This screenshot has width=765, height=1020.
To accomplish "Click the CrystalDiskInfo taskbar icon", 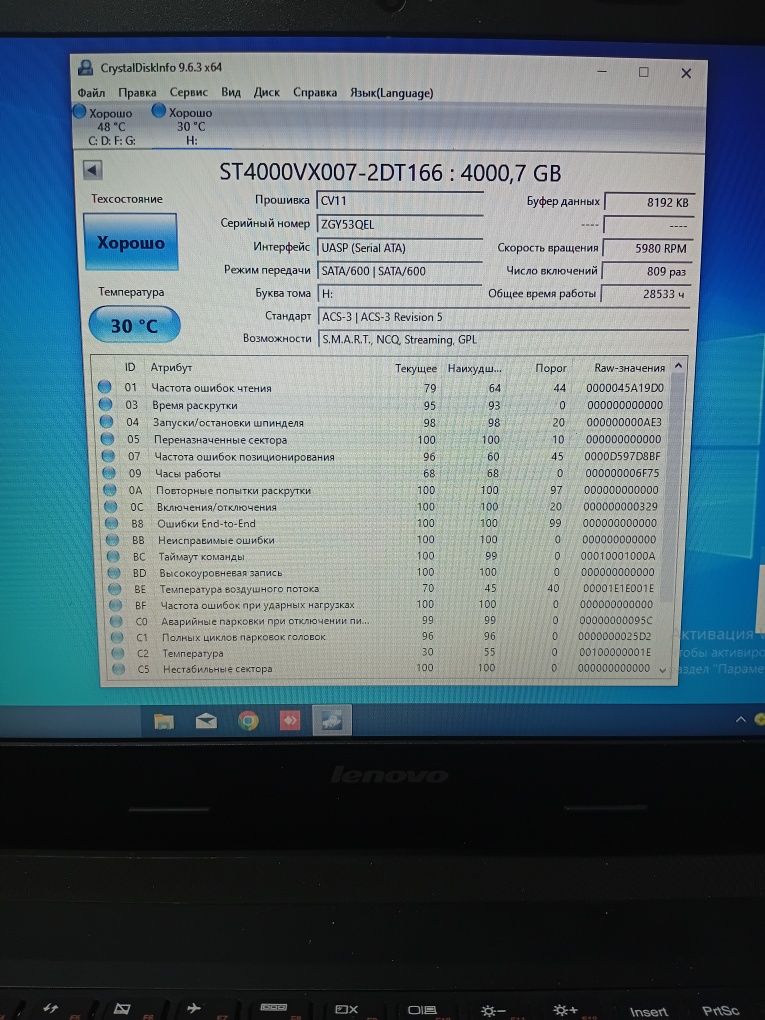I will (332, 720).
